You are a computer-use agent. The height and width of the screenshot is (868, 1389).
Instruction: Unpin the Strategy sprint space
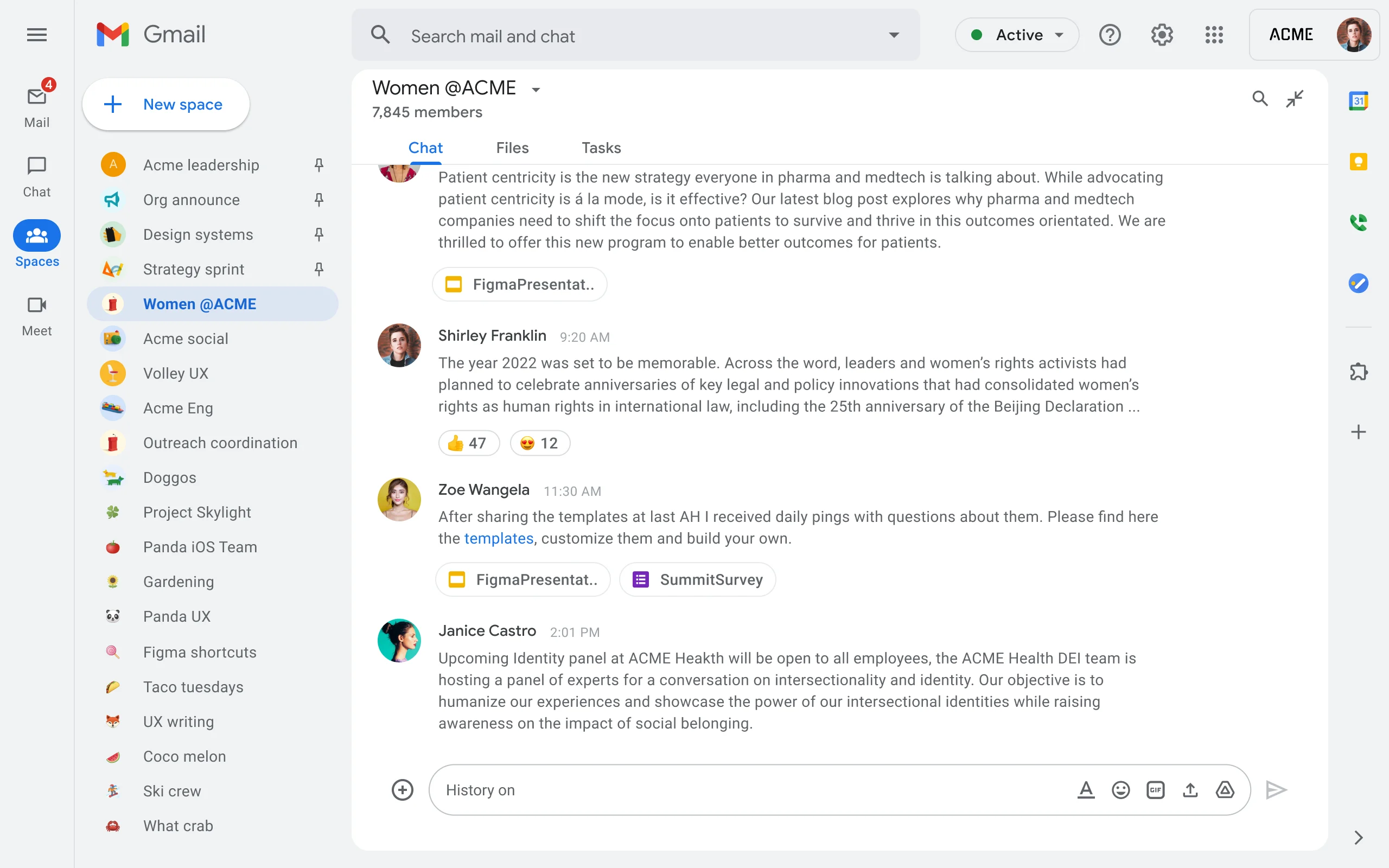(x=319, y=269)
